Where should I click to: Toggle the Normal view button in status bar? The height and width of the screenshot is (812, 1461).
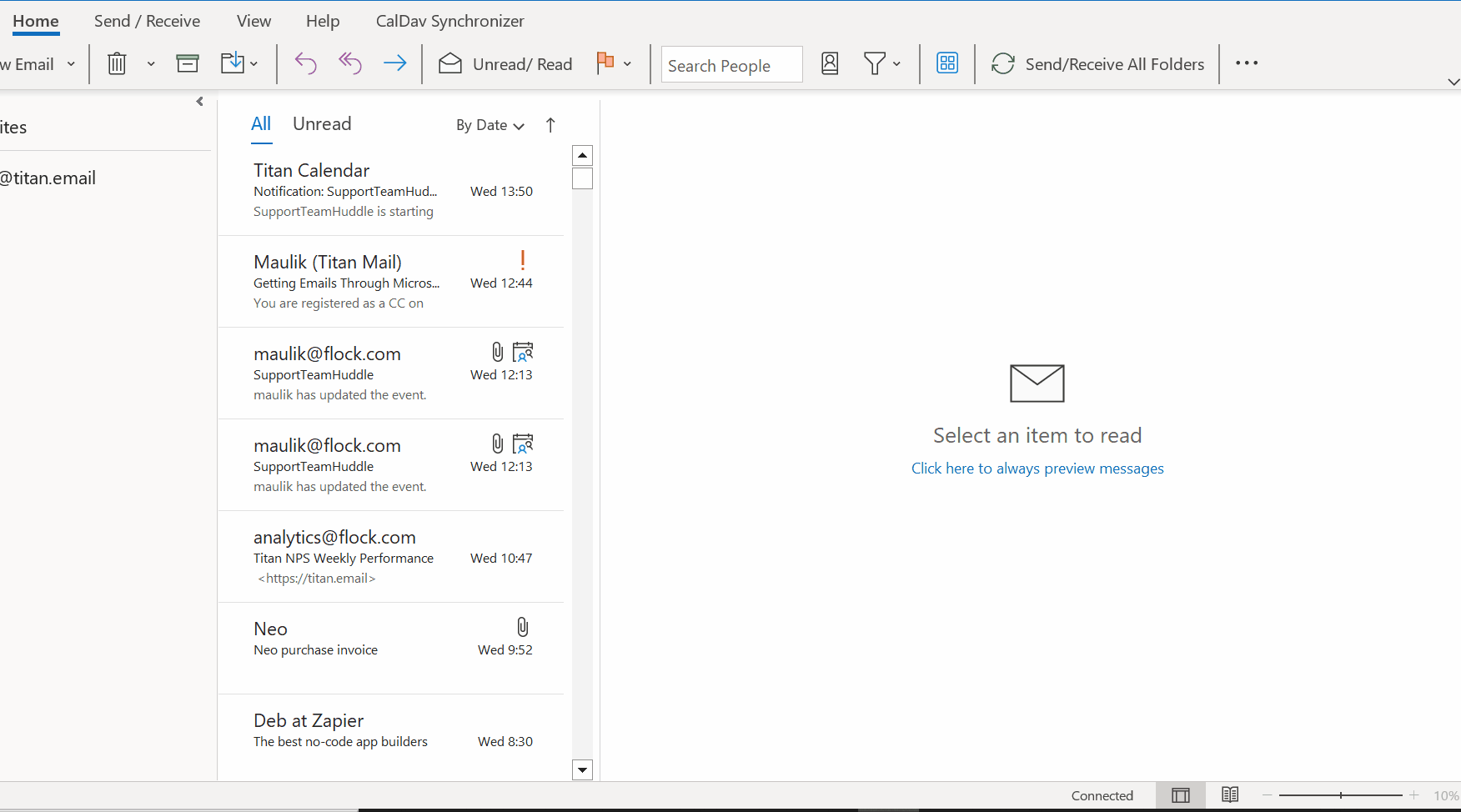click(1181, 795)
